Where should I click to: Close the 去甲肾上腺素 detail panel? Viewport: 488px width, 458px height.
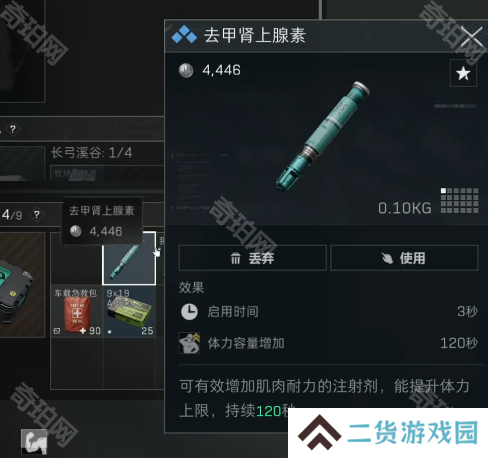pyautogui.click(x=472, y=37)
